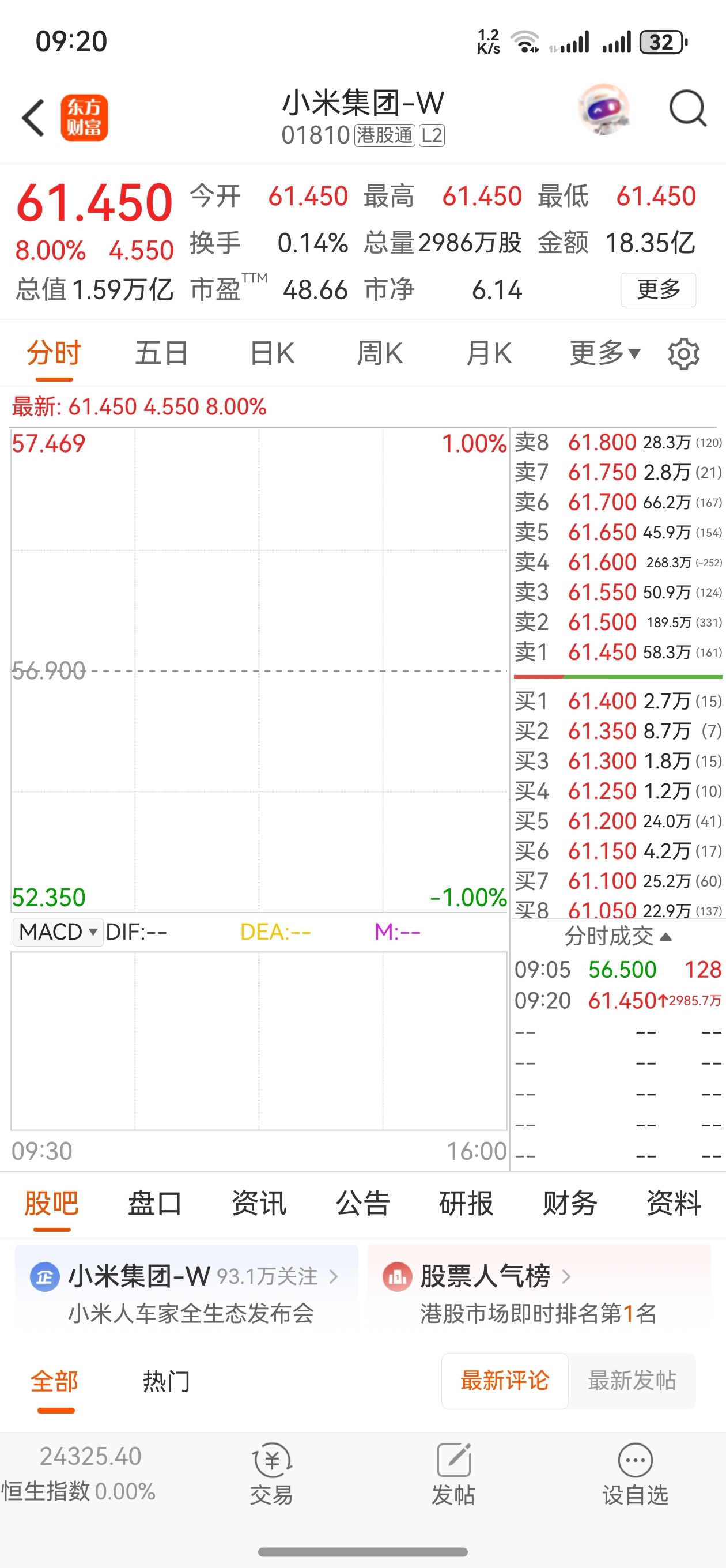This screenshot has width=726, height=1568.
Task: Open 港股市场即时排名第1名 link
Action: (538, 1314)
